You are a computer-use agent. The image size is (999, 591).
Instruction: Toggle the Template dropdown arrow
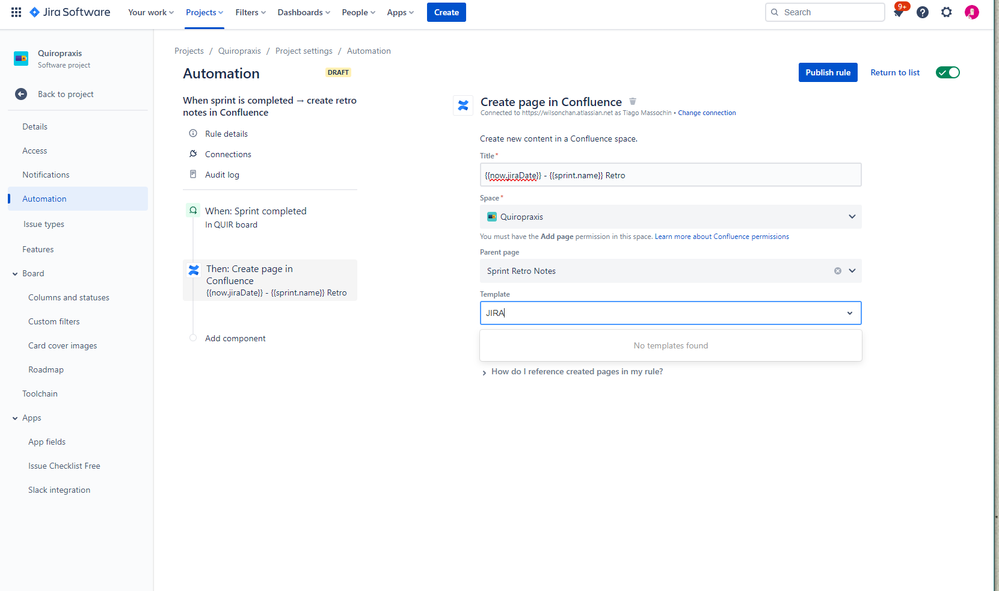point(849,313)
